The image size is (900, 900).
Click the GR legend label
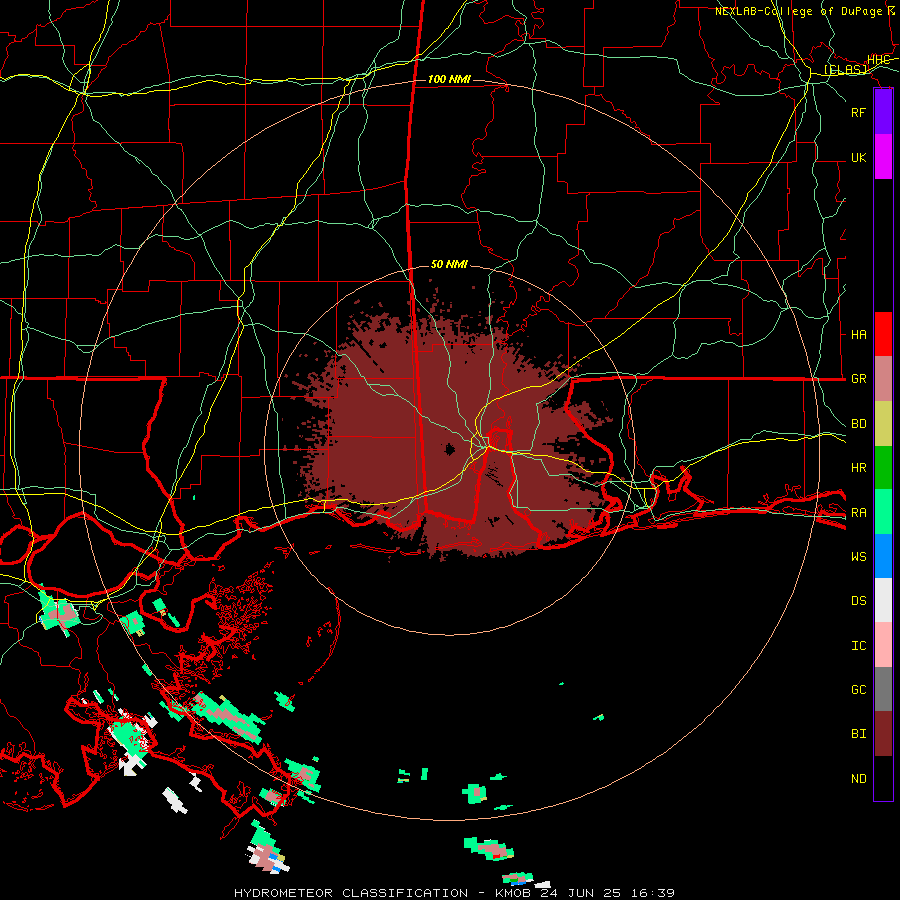pyautogui.click(x=859, y=379)
